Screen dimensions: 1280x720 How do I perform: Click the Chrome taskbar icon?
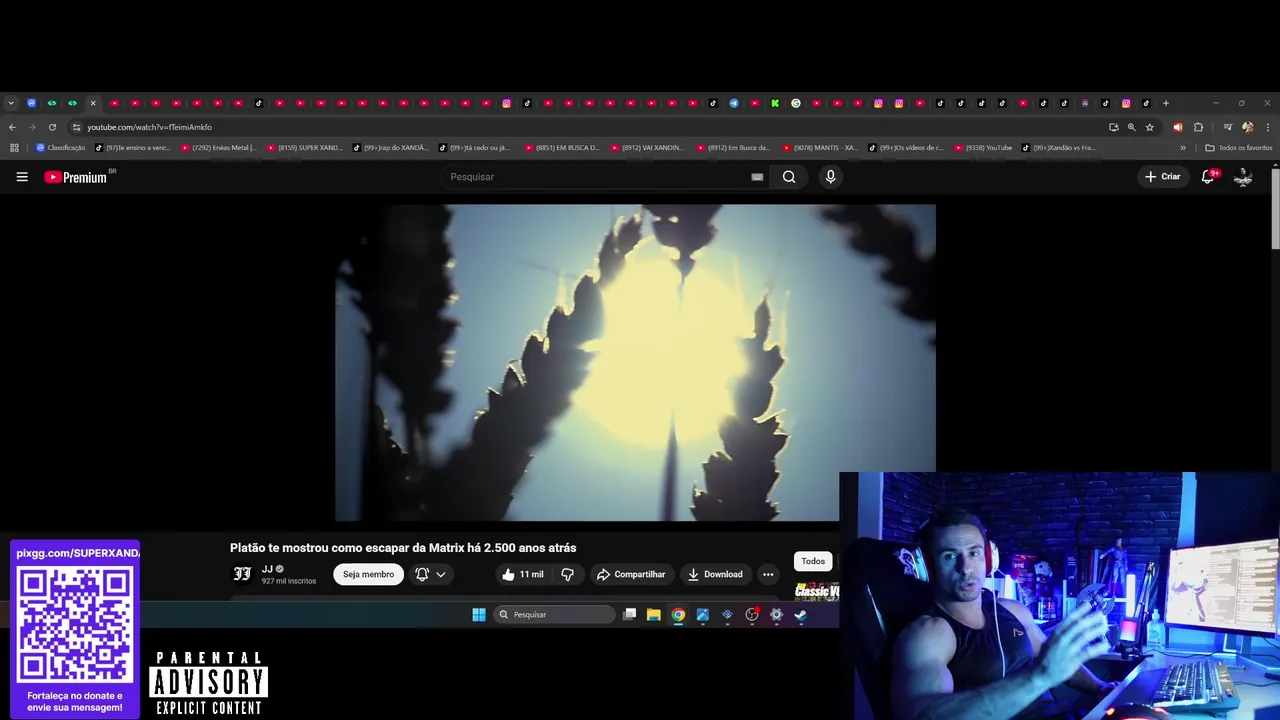[x=678, y=615]
